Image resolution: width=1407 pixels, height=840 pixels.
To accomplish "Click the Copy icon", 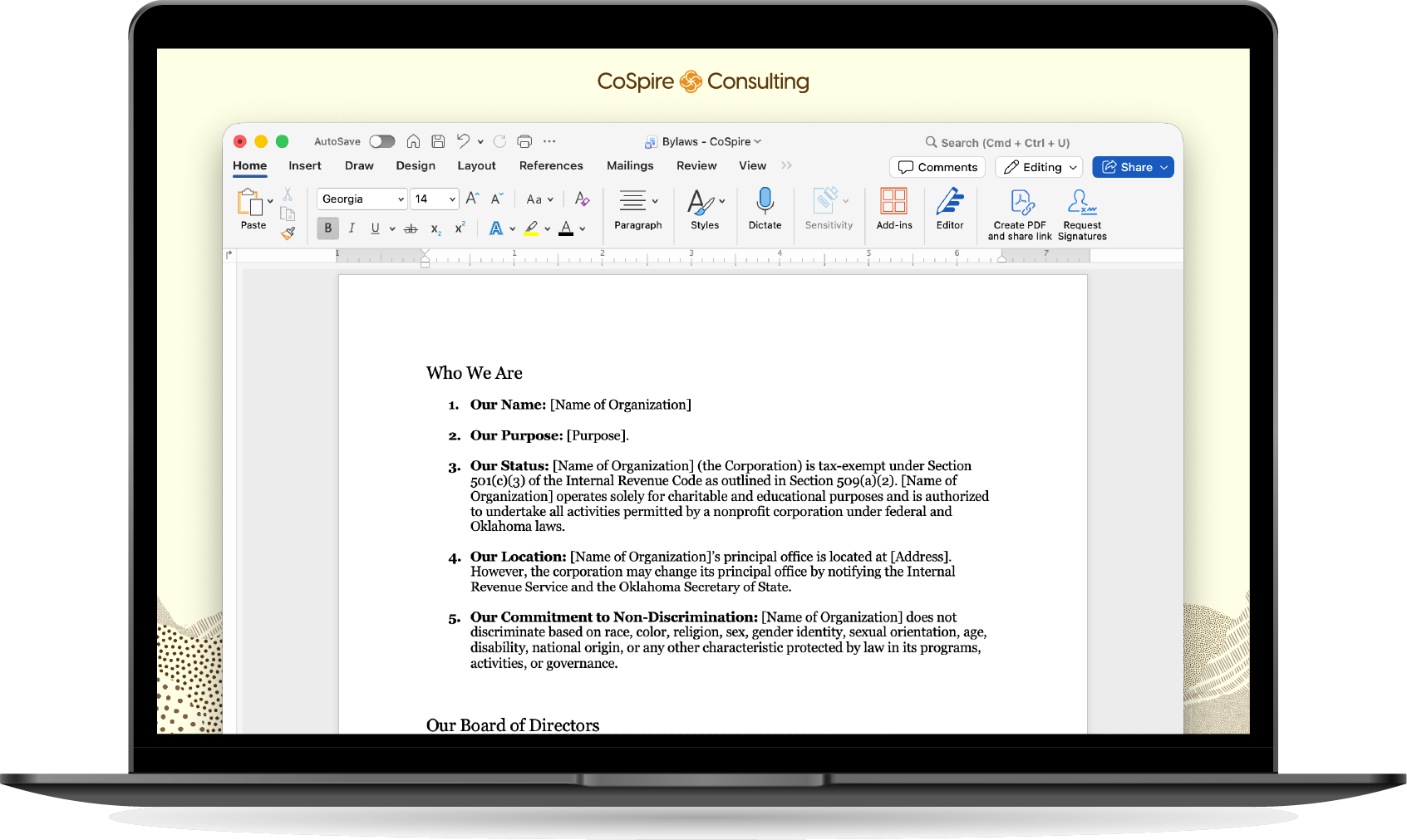I will click(288, 214).
